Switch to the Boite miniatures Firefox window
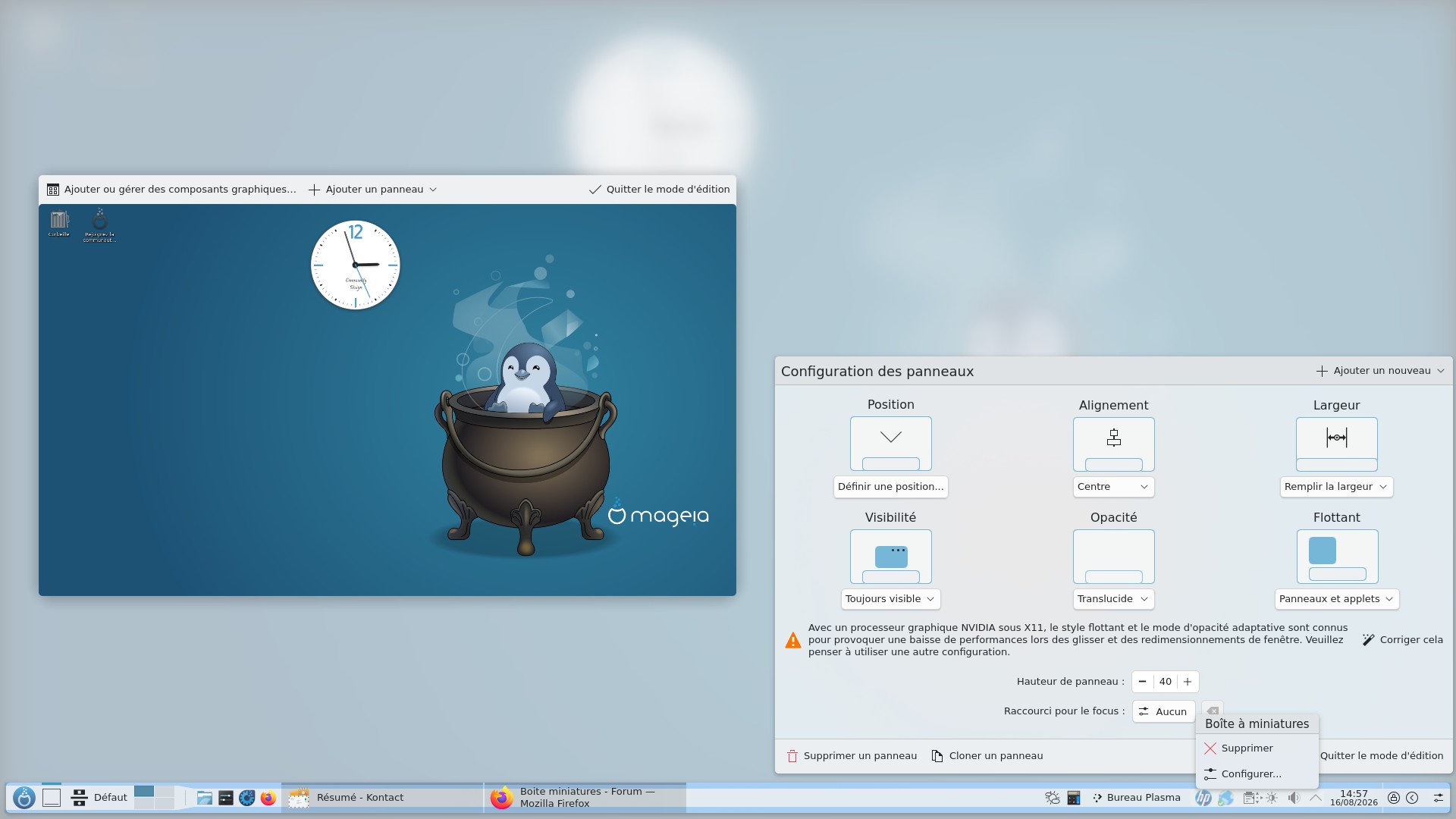 pos(585,798)
